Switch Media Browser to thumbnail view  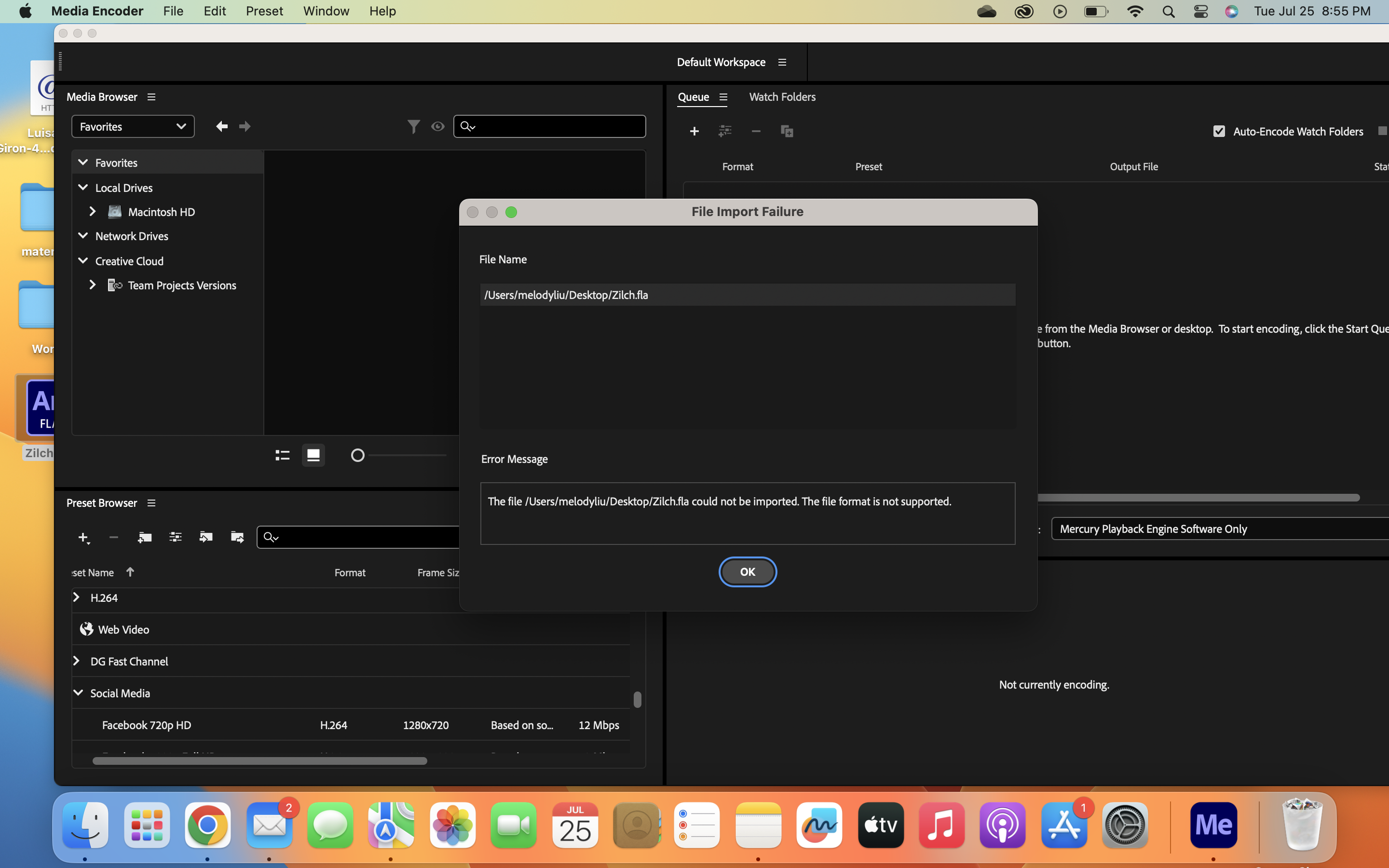pos(313,455)
